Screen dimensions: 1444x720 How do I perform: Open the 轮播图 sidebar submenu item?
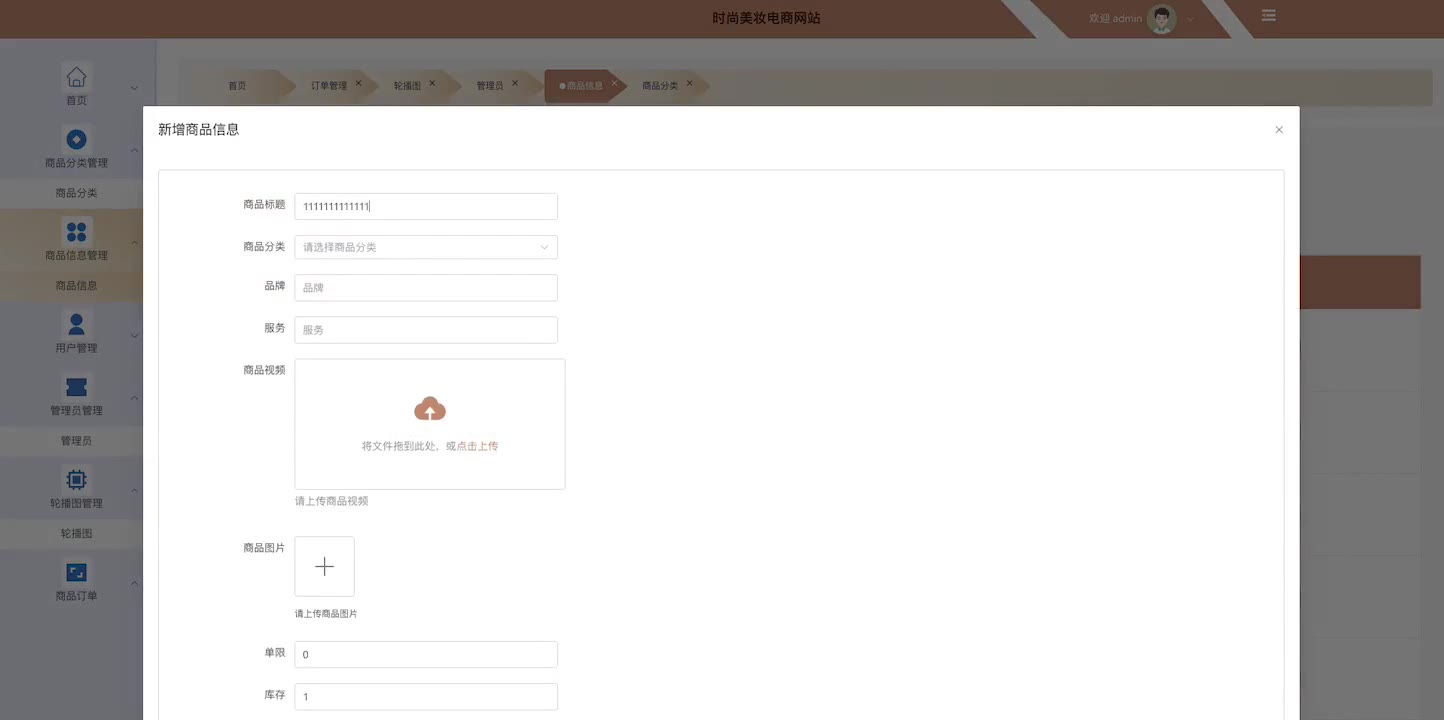coord(76,533)
